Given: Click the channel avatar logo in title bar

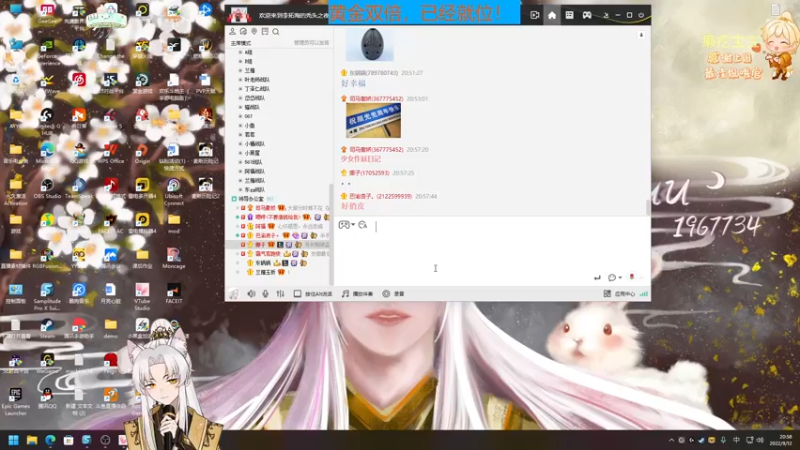Looking at the screenshot, I should [x=239, y=15].
